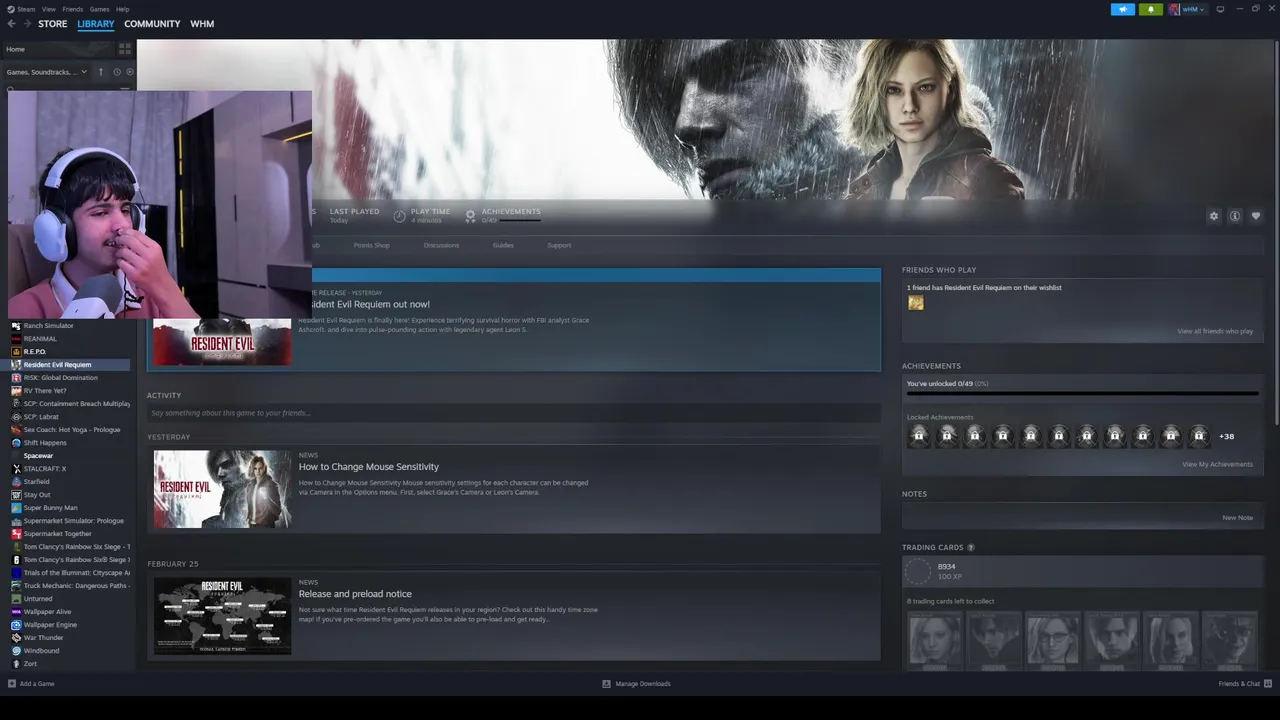
Task: Click the +38 more achievements indicator
Action: tap(1226, 436)
